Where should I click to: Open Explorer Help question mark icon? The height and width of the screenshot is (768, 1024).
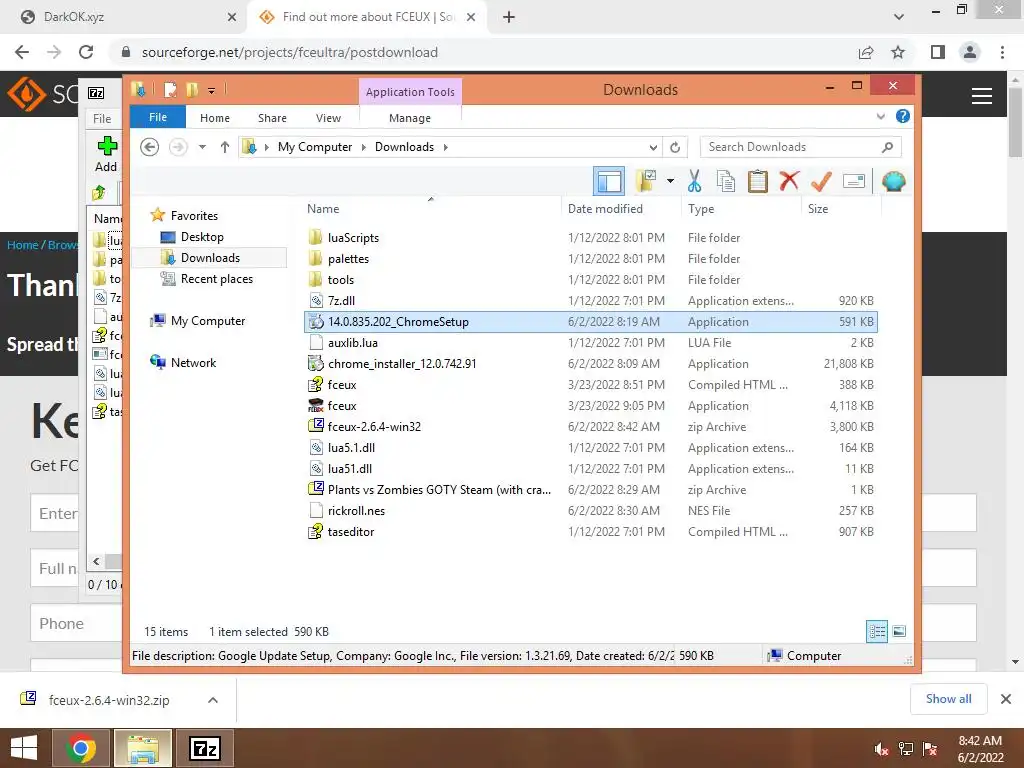tap(903, 116)
